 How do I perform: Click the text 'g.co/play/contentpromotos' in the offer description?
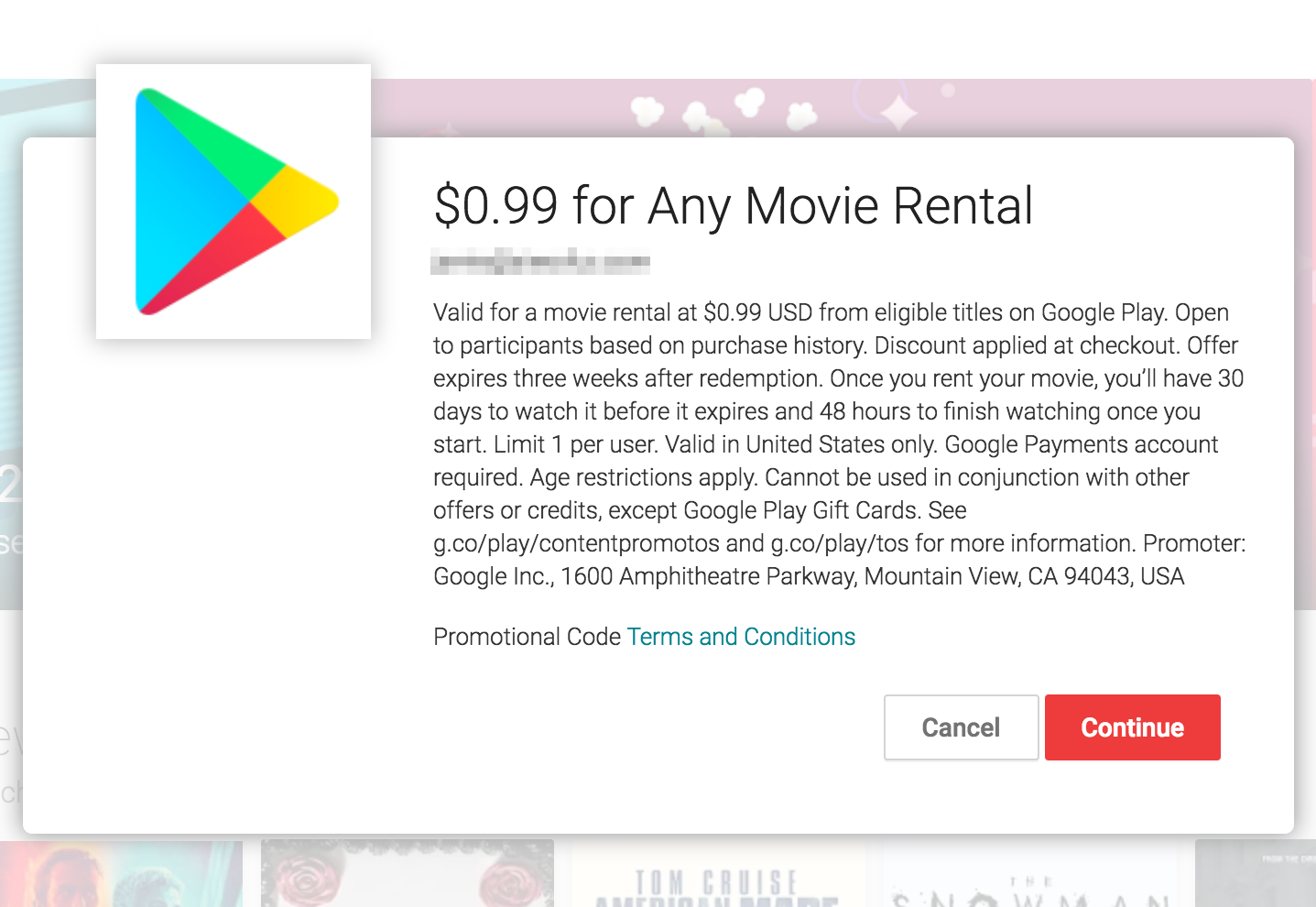pyautogui.click(x=576, y=543)
